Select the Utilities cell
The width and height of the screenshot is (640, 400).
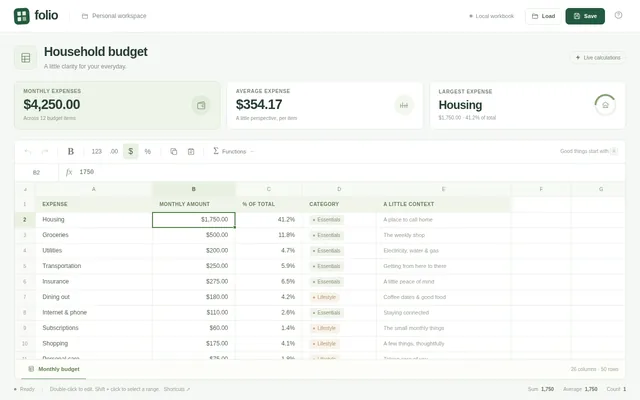tap(94, 251)
